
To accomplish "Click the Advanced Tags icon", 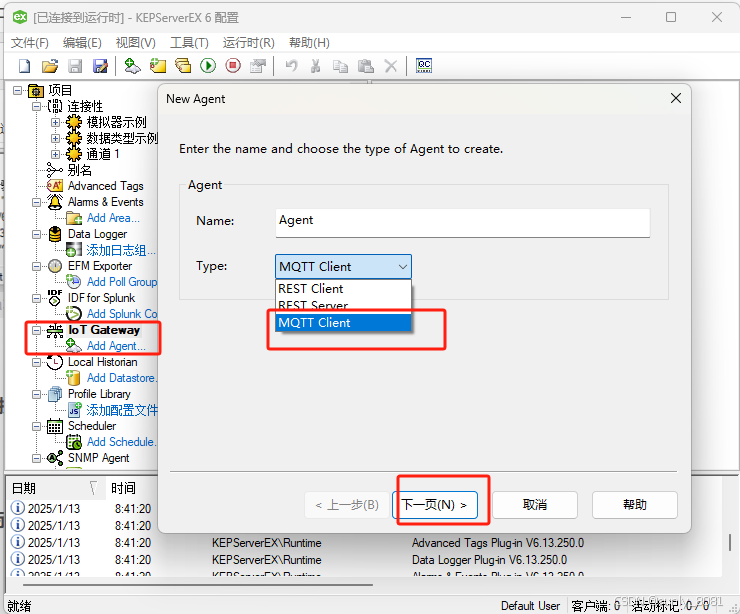I will 55,186.
